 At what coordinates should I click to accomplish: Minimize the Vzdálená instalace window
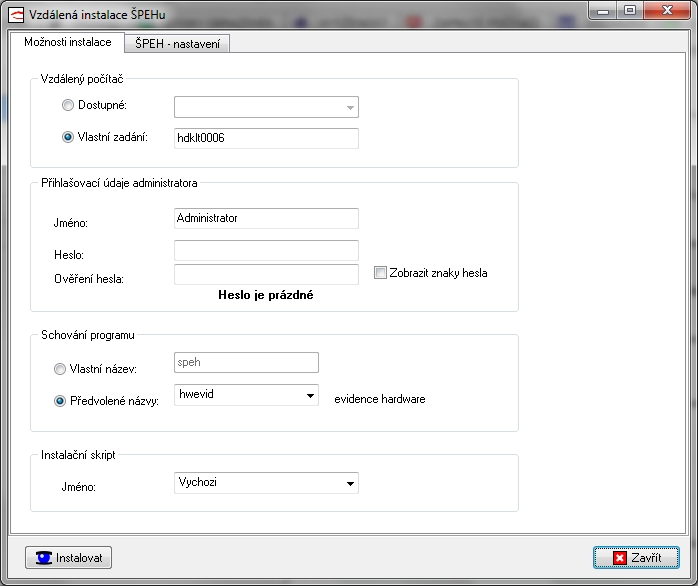click(x=603, y=10)
